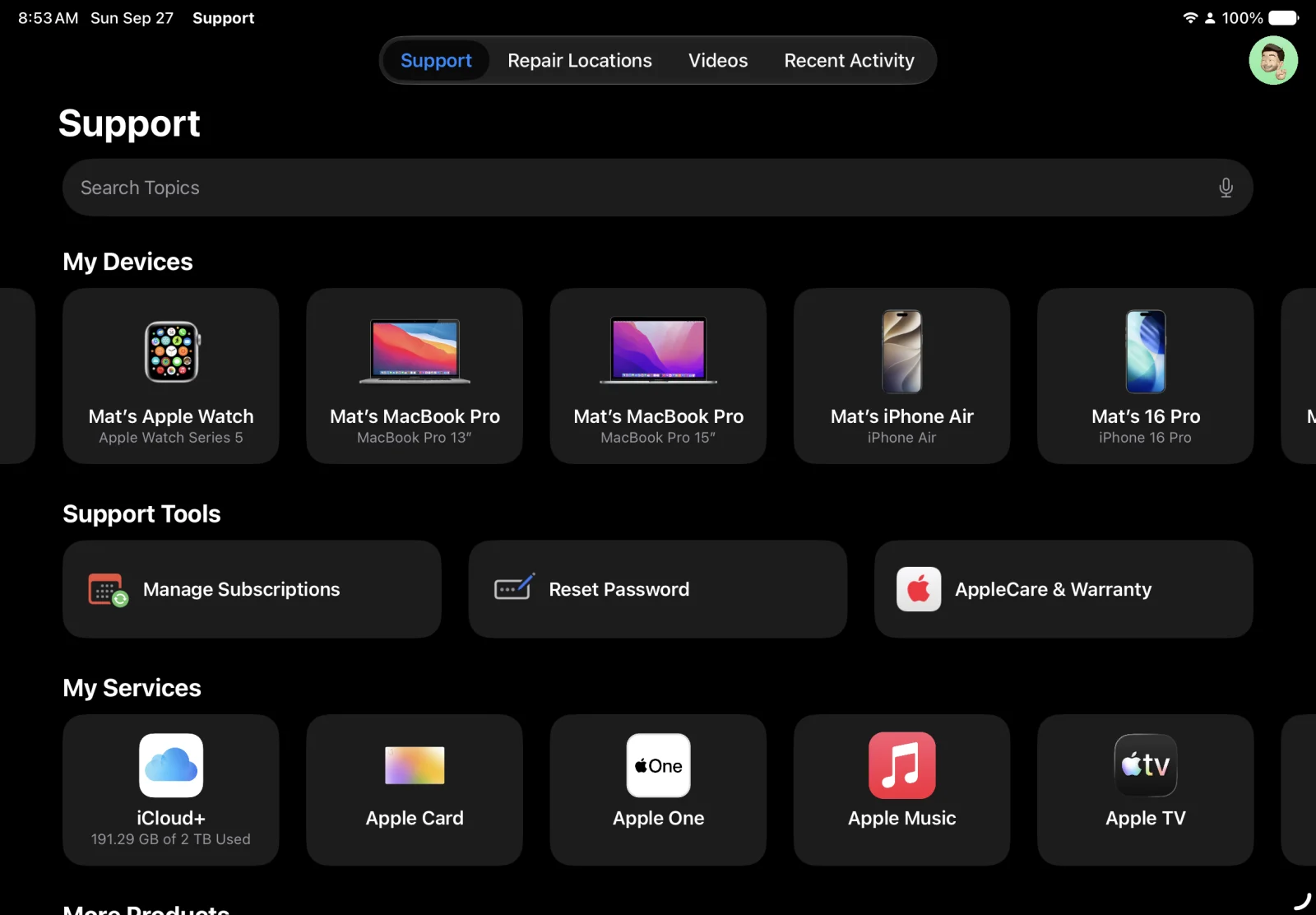Select the "MacBook Pro 13″" subtitle
This screenshot has height=915, width=1316.
pos(415,438)
